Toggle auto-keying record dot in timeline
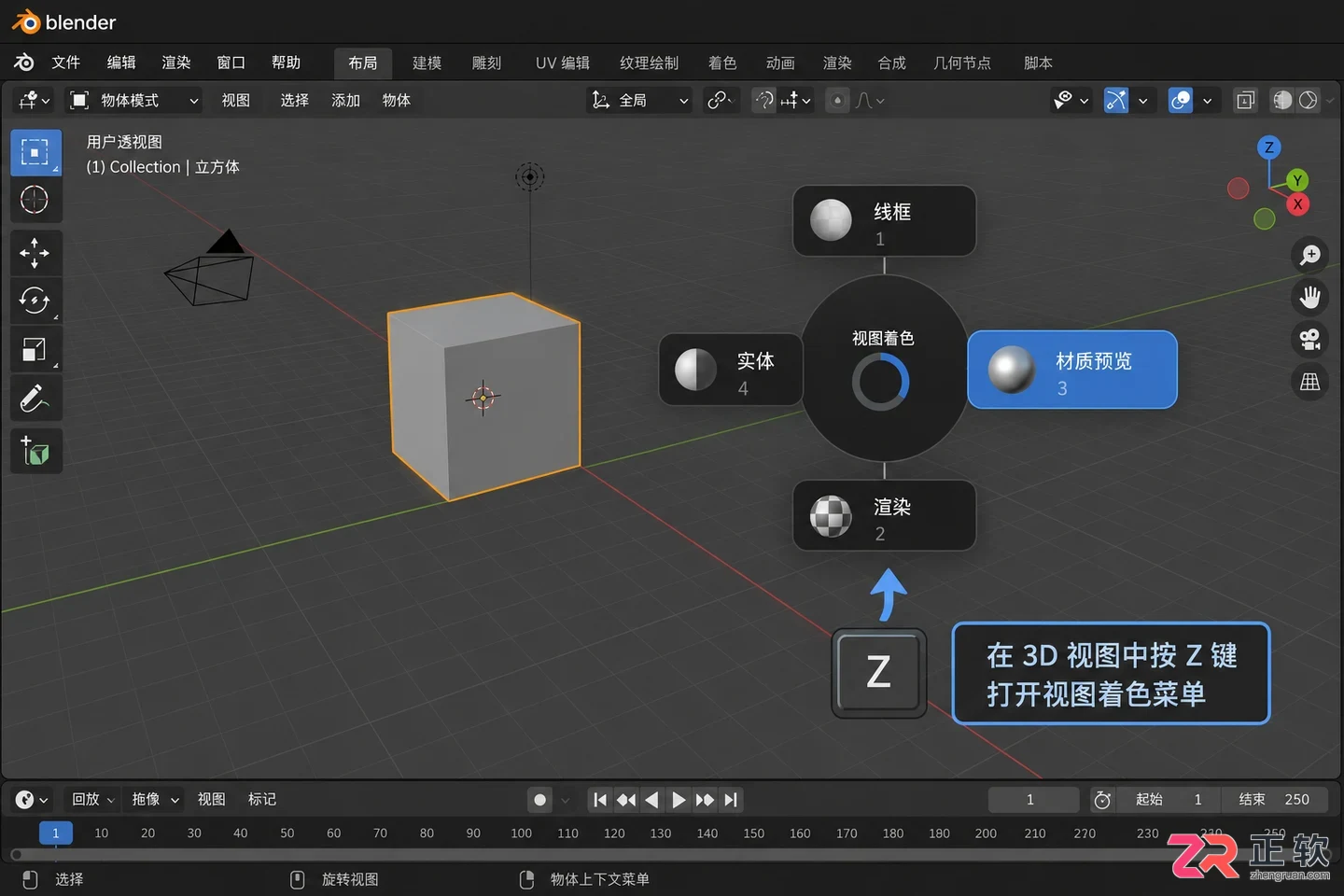This screenshot has width=1344, height=896. (539, 800)
